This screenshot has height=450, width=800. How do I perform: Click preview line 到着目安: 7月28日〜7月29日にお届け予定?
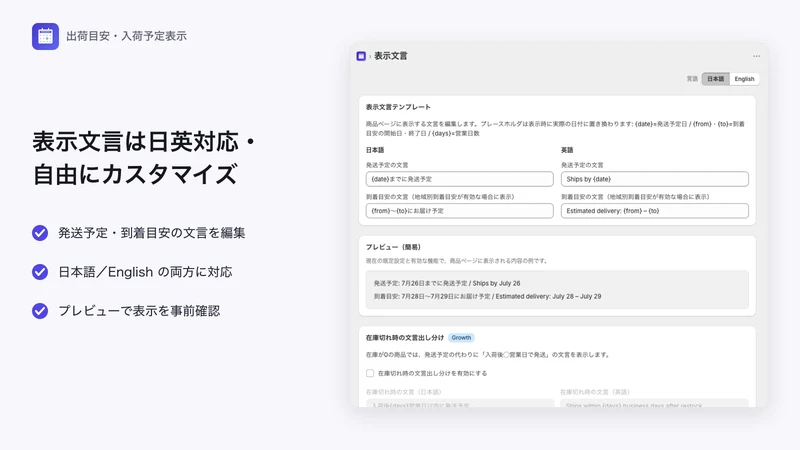(487, 296)
